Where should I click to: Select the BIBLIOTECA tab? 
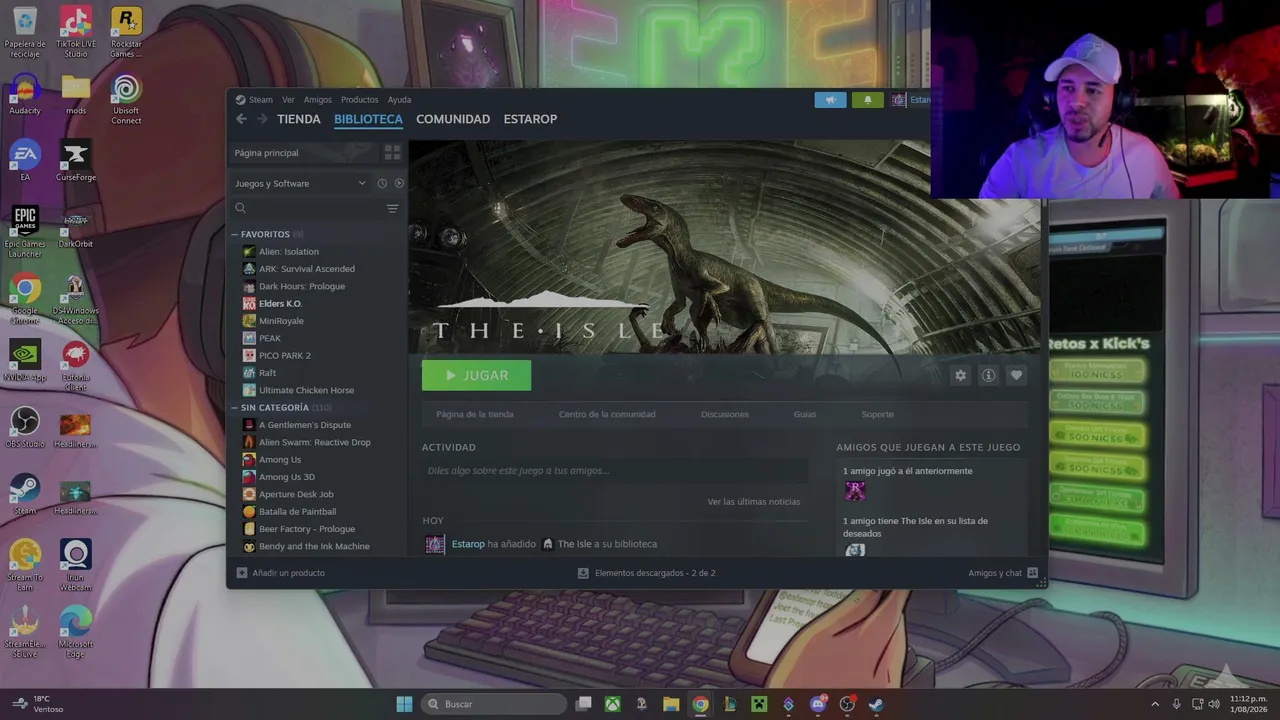click(368, 119)
